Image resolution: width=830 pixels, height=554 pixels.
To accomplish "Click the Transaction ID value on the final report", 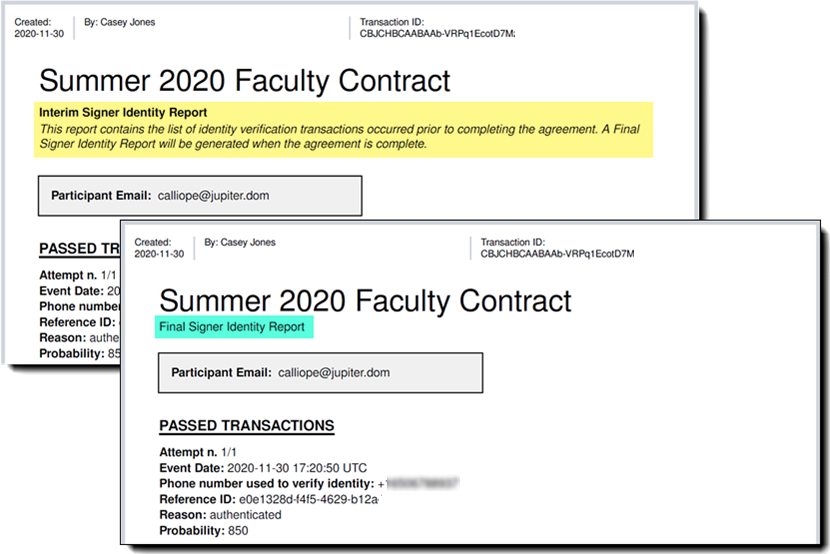I will (557, 254).
